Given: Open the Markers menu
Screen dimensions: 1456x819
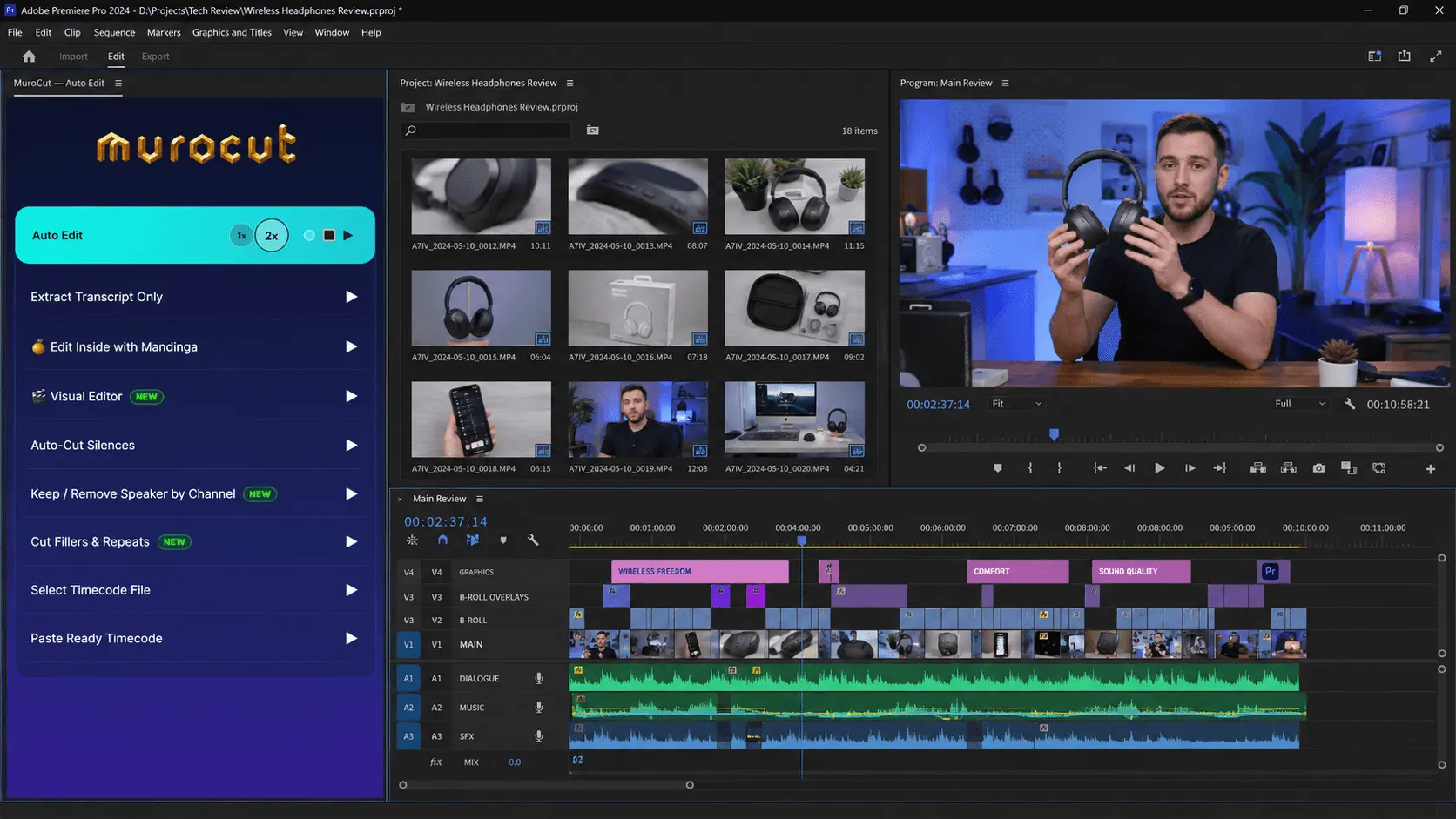Looking at the screenshot, I should 164,32.
